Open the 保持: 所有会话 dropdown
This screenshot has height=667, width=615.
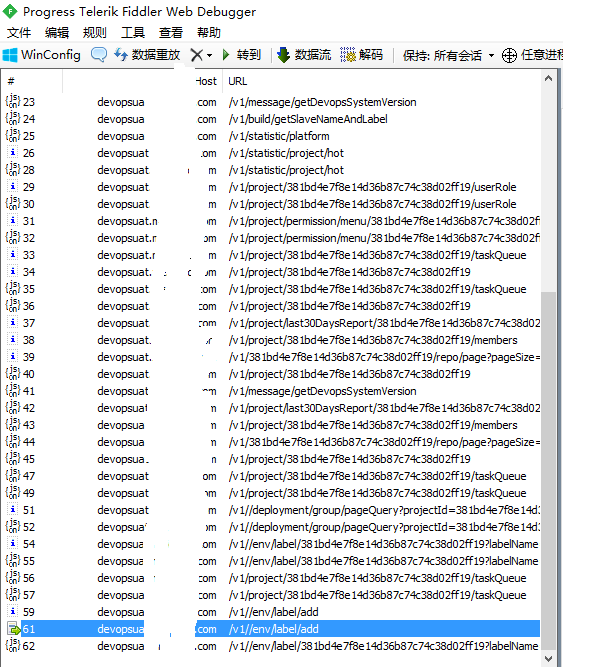point(448,55)
